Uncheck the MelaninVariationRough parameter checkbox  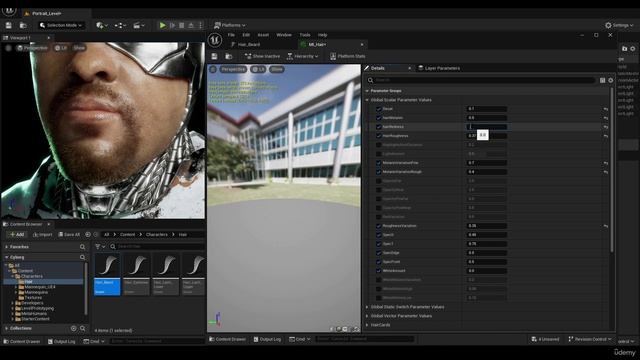pyautogui.click(x=378, y=172)
